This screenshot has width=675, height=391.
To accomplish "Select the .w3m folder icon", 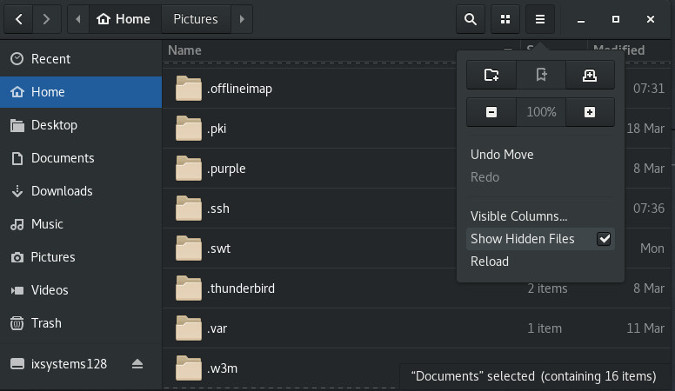I will click(189, 368).
